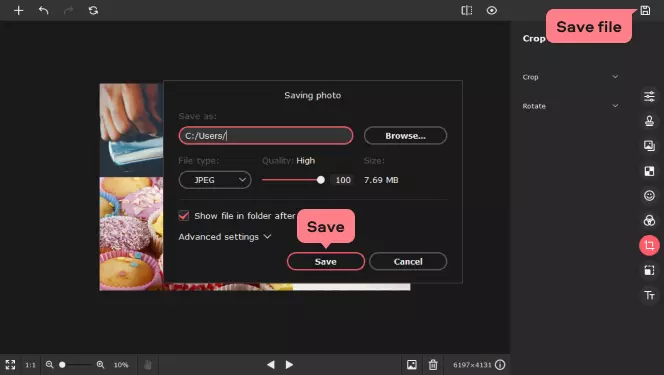Undo the last edit
The height and width of the screenshot is (375, 664).
pyautogui.click(x=44, y=11)
